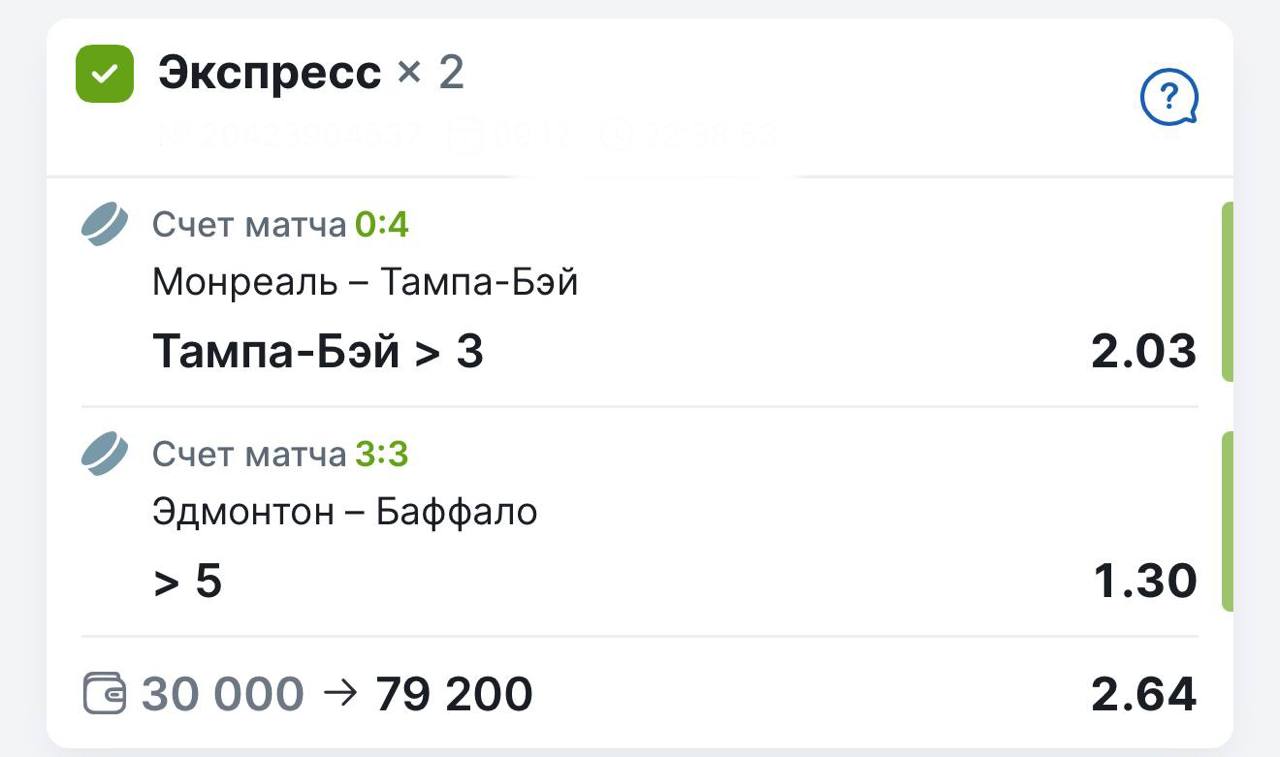The width and height of the screenshot is (1280, 757).
Task: Select the Тампа-Бэй > 3 outcome
Action: pyautogui.click(x=318, y=352)
